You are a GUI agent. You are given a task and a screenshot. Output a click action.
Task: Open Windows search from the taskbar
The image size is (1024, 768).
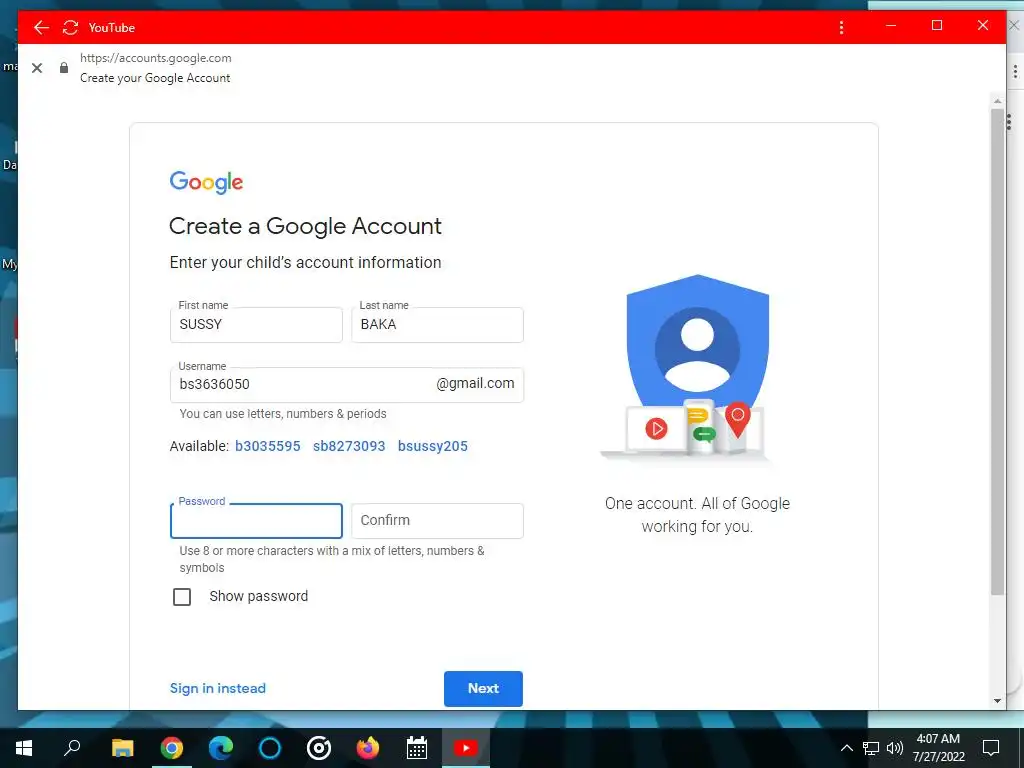click(72, 748)
